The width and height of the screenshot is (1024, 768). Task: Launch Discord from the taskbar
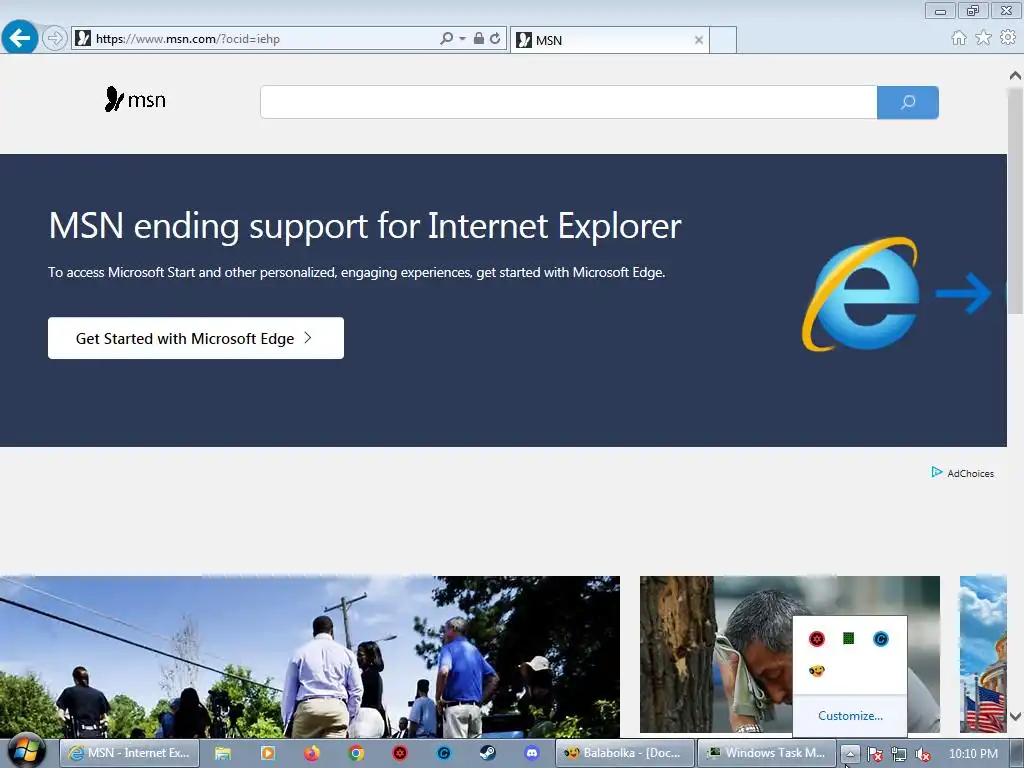tap(532, 754)
